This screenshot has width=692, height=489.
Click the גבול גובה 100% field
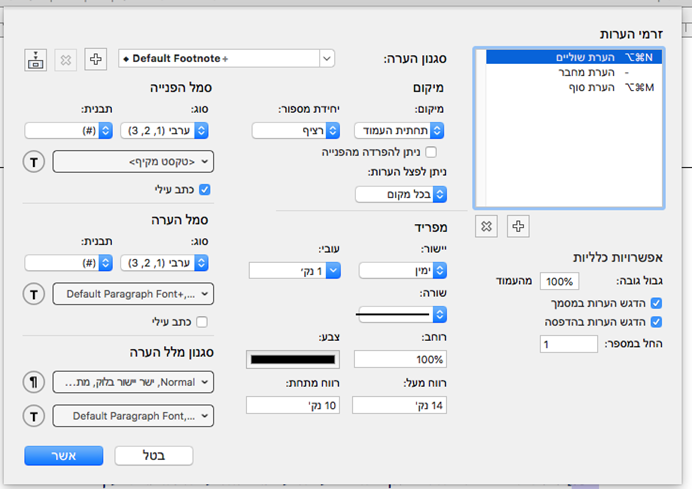pyautogui.click(x=560, y=281)
